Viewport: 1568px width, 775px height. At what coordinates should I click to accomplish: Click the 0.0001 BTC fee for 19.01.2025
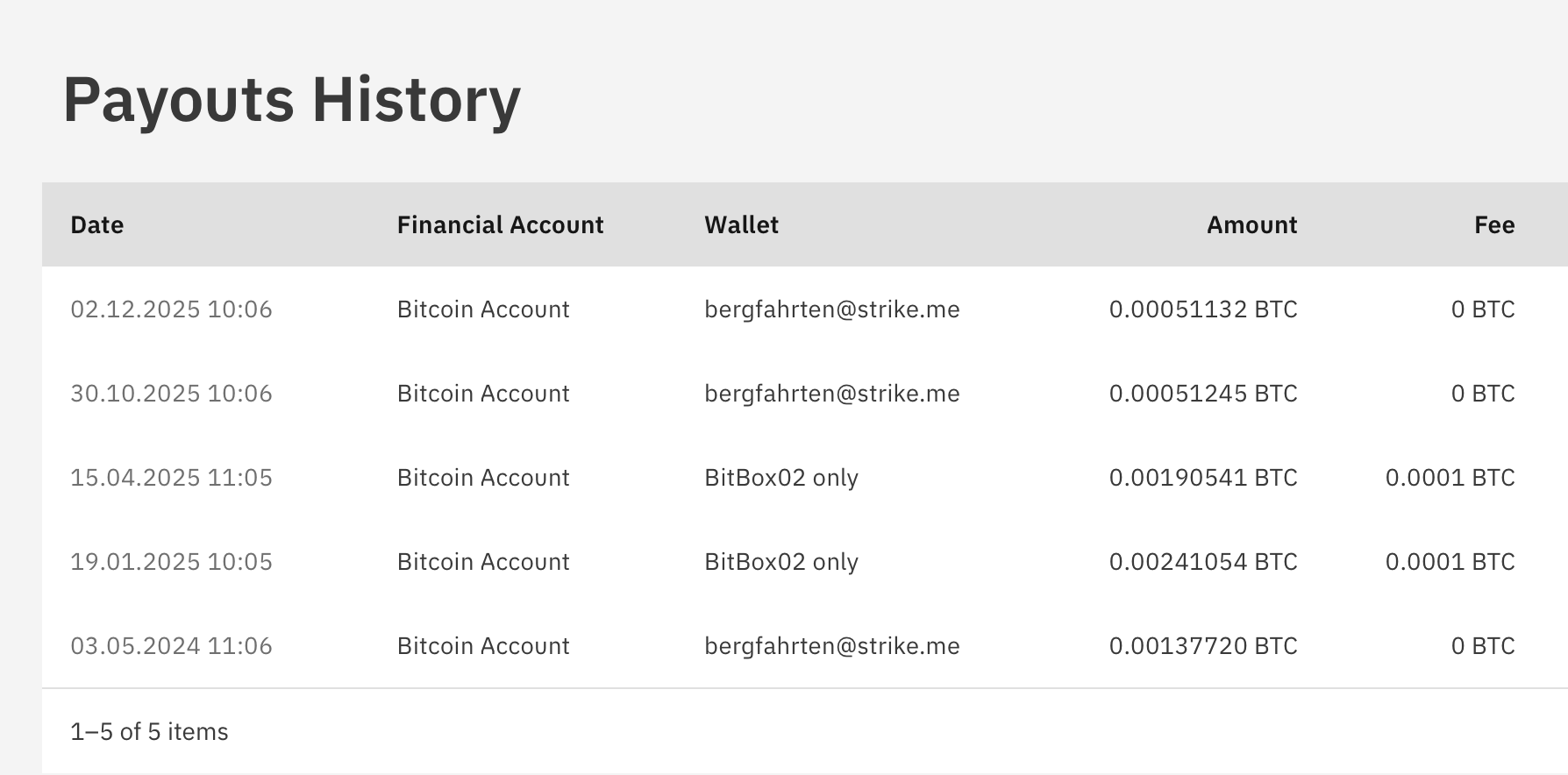click(x=1450, y=562)
